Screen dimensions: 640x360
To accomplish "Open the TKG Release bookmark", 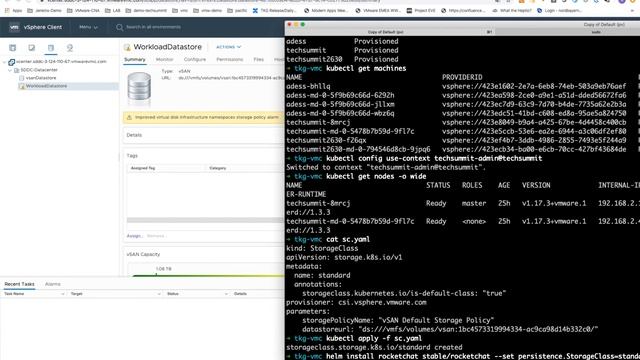I will click(275, 11).
